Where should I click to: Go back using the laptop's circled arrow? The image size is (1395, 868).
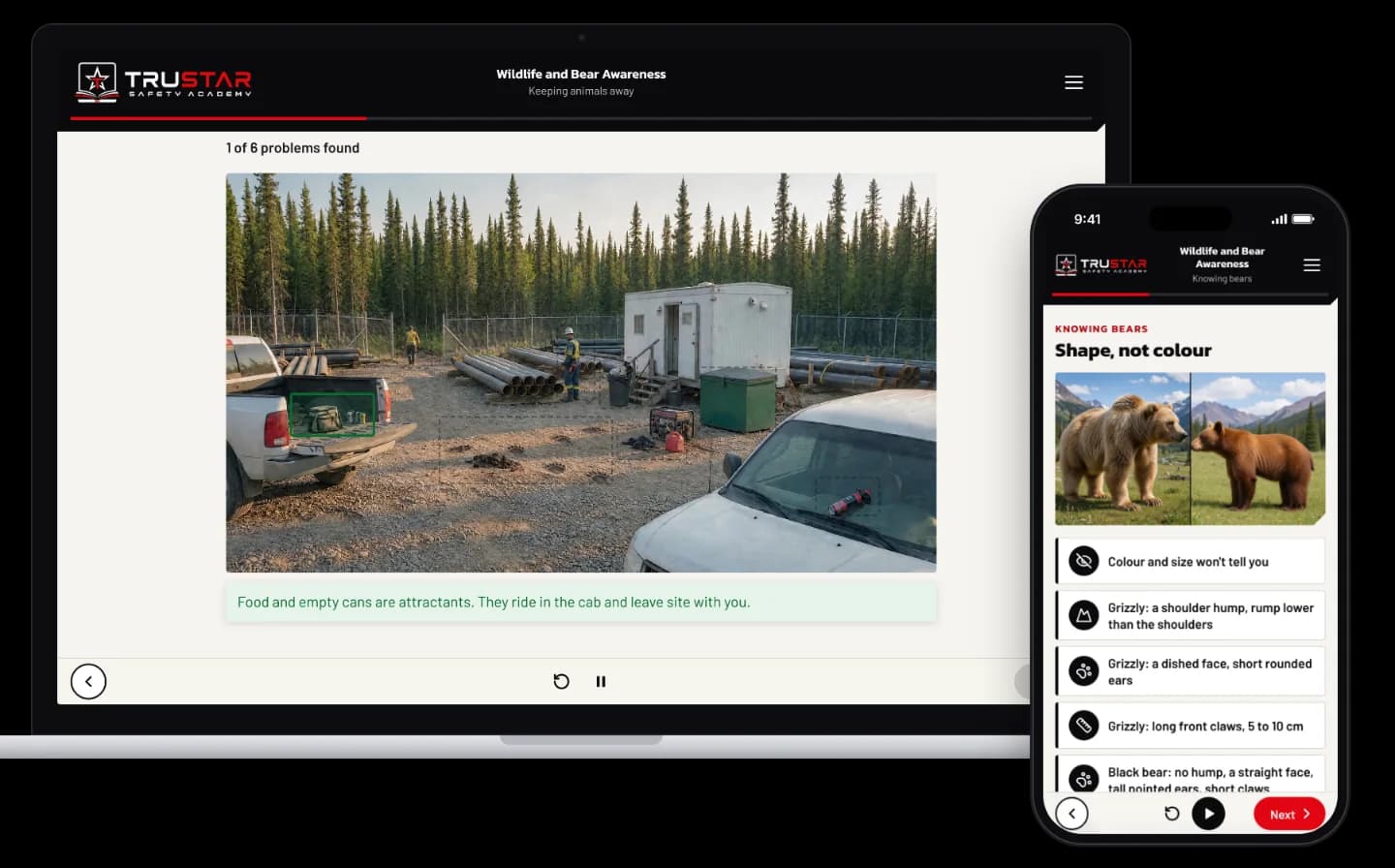[x=88, y=681]
